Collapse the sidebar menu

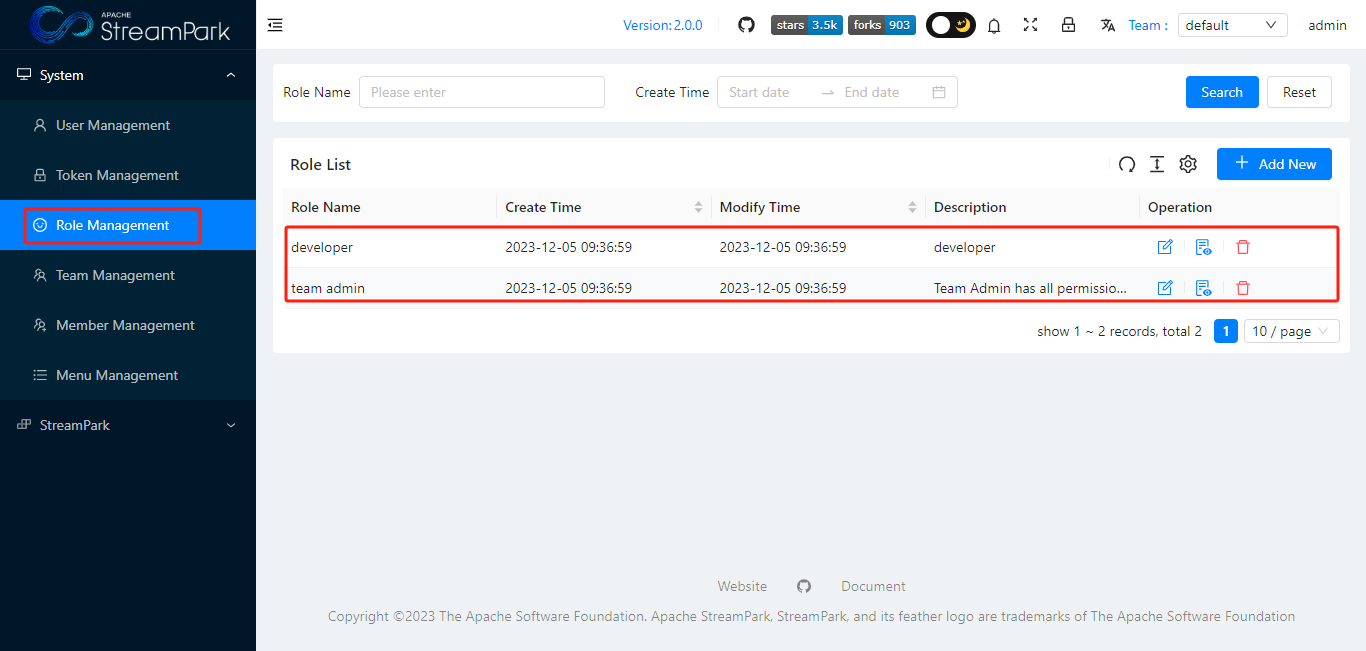point(275,25)
